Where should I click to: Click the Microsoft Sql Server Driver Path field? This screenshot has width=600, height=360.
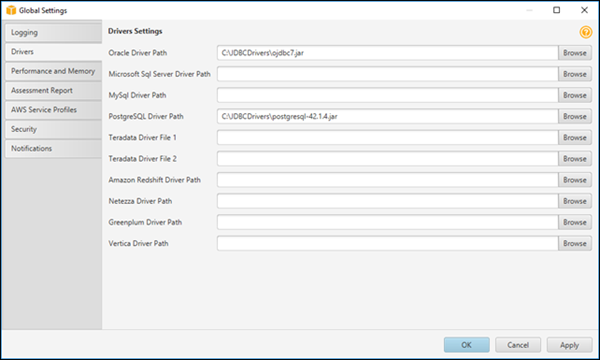388,74
